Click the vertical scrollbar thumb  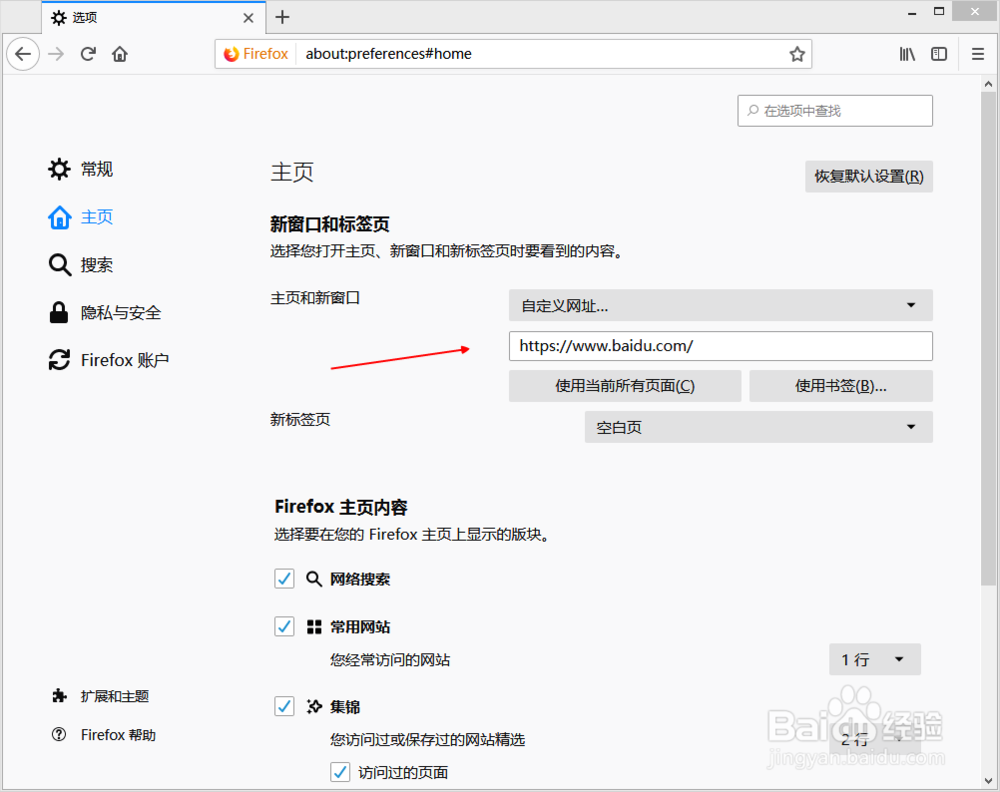tap(988, 339)
